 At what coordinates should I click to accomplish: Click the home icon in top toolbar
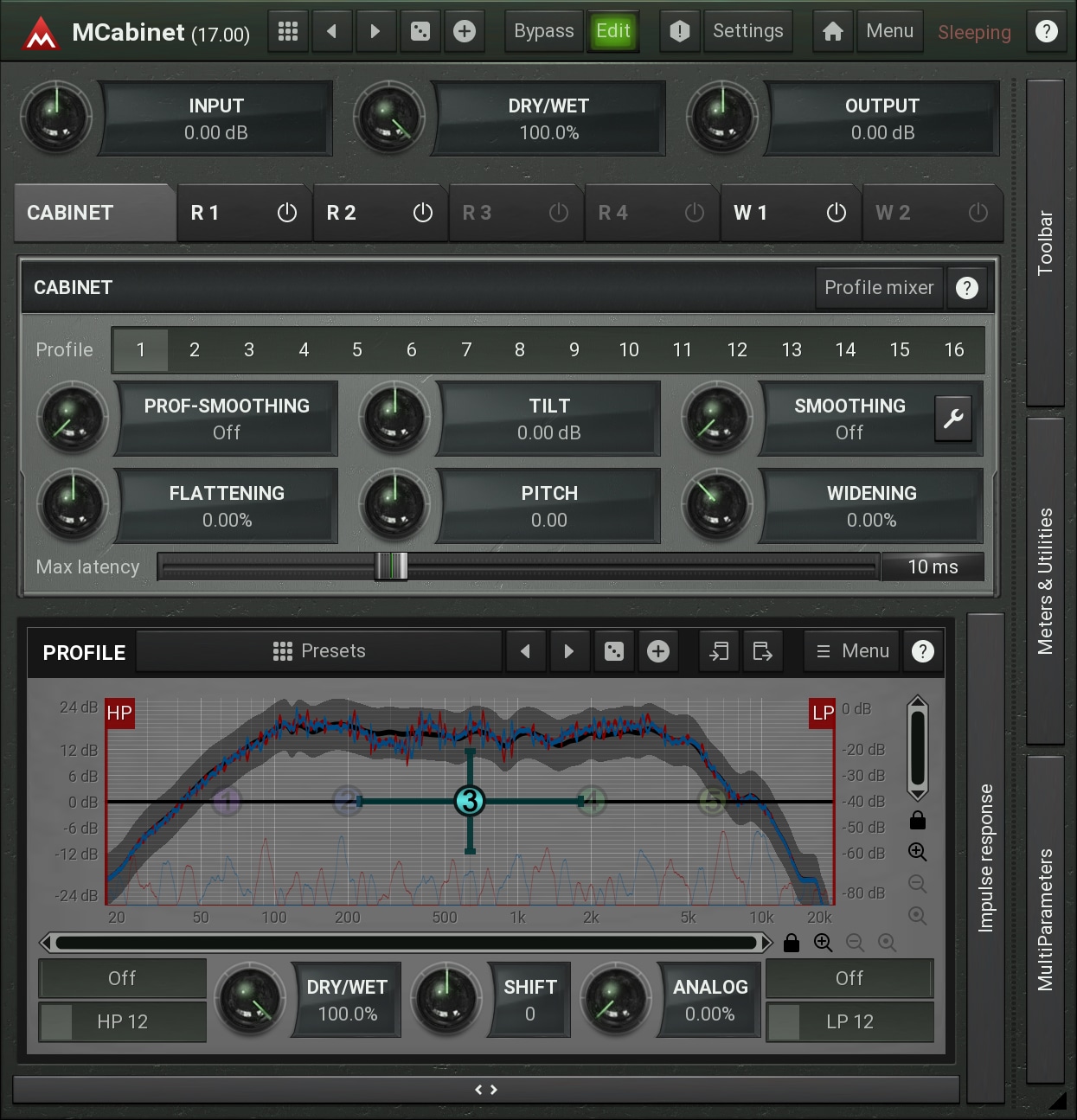pyautogui.click(x=833, y=32)
